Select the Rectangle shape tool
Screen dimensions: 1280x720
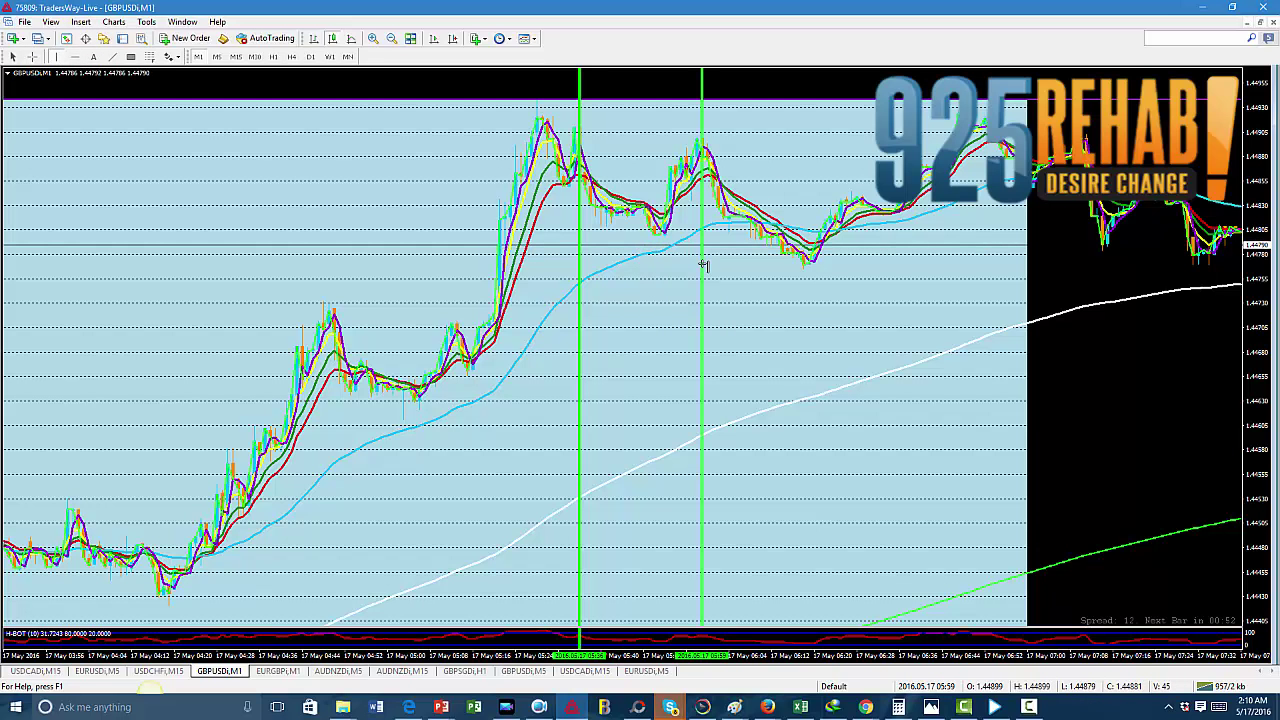(x=131, y=57)
